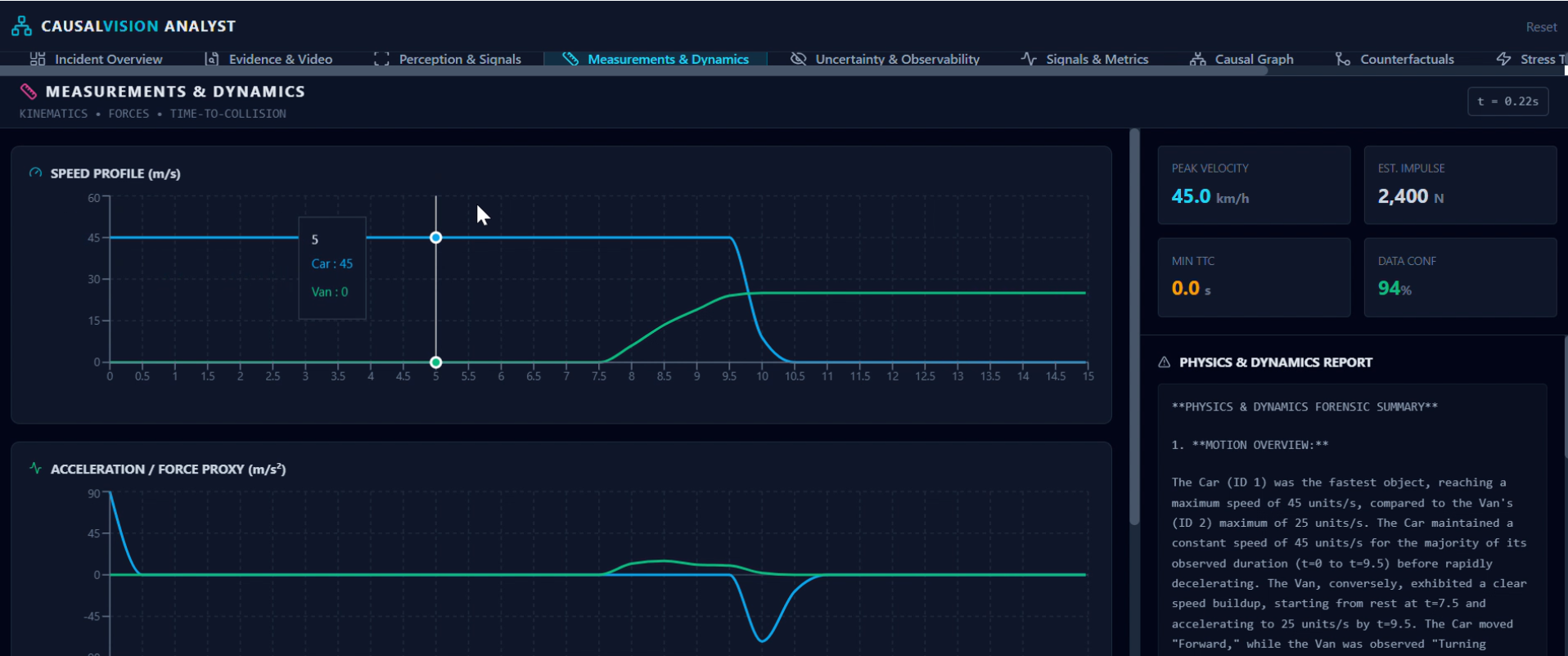Viewport: 1568px width, 656px height.
Task: Click the Counterfactuals branch icon
Action: pyautogui.click(x=1343, y=59)
